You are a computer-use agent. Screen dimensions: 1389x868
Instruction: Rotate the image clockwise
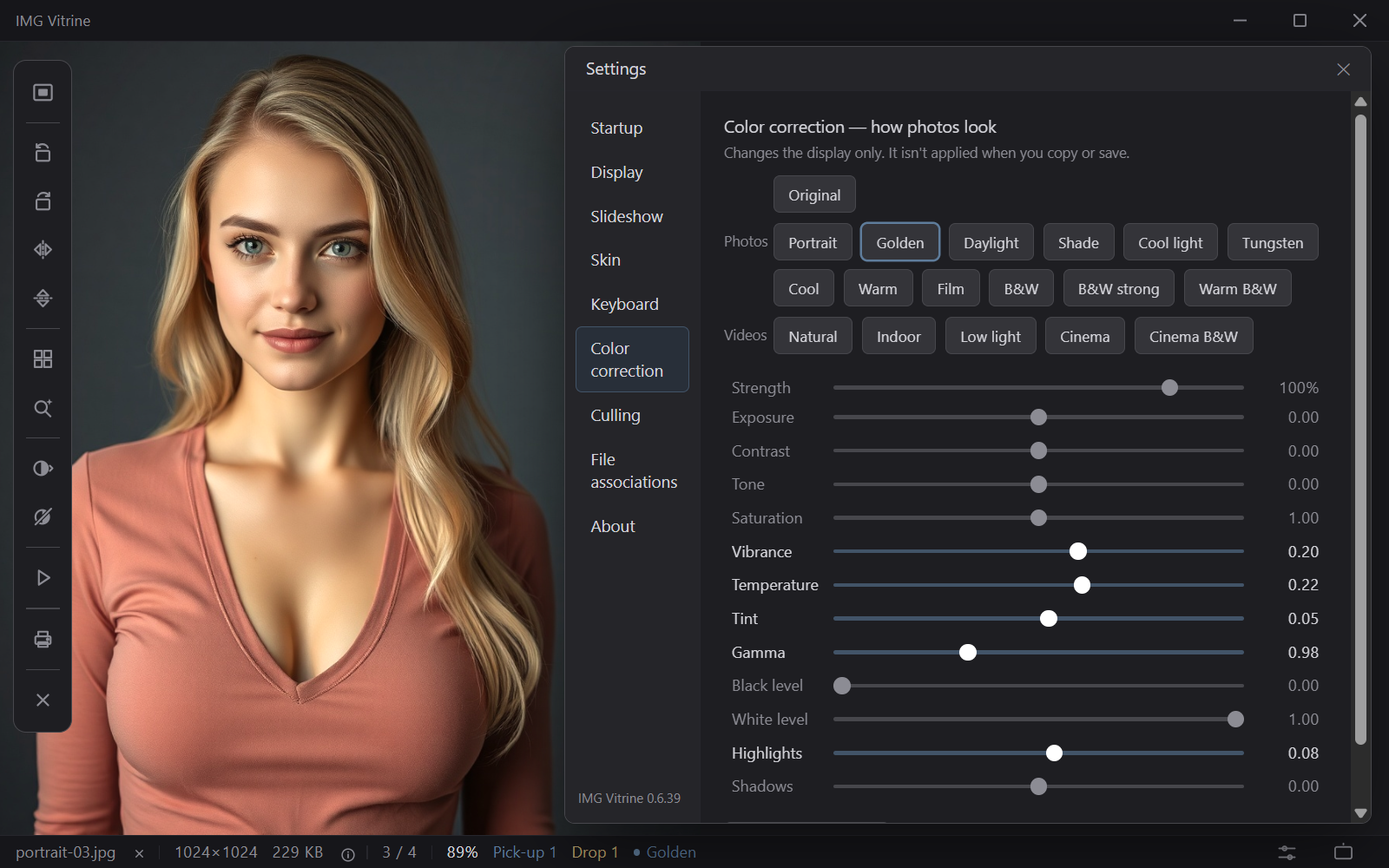coord(43,201)
